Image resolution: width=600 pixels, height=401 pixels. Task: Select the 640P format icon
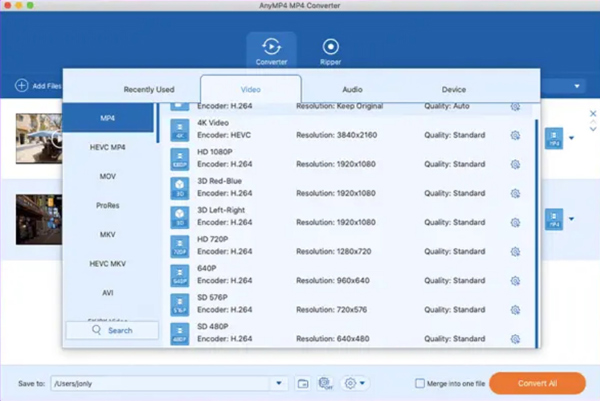179,275
